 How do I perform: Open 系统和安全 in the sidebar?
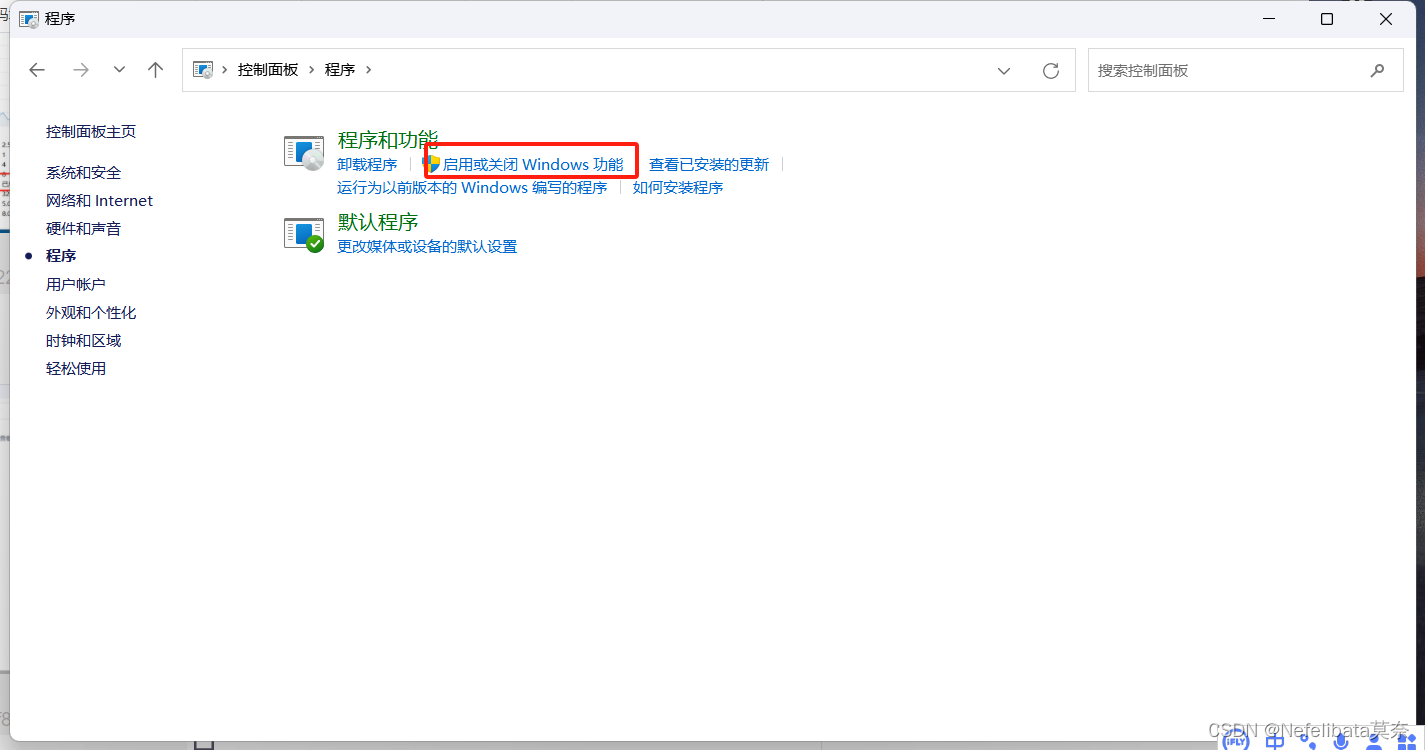[83, 172]
